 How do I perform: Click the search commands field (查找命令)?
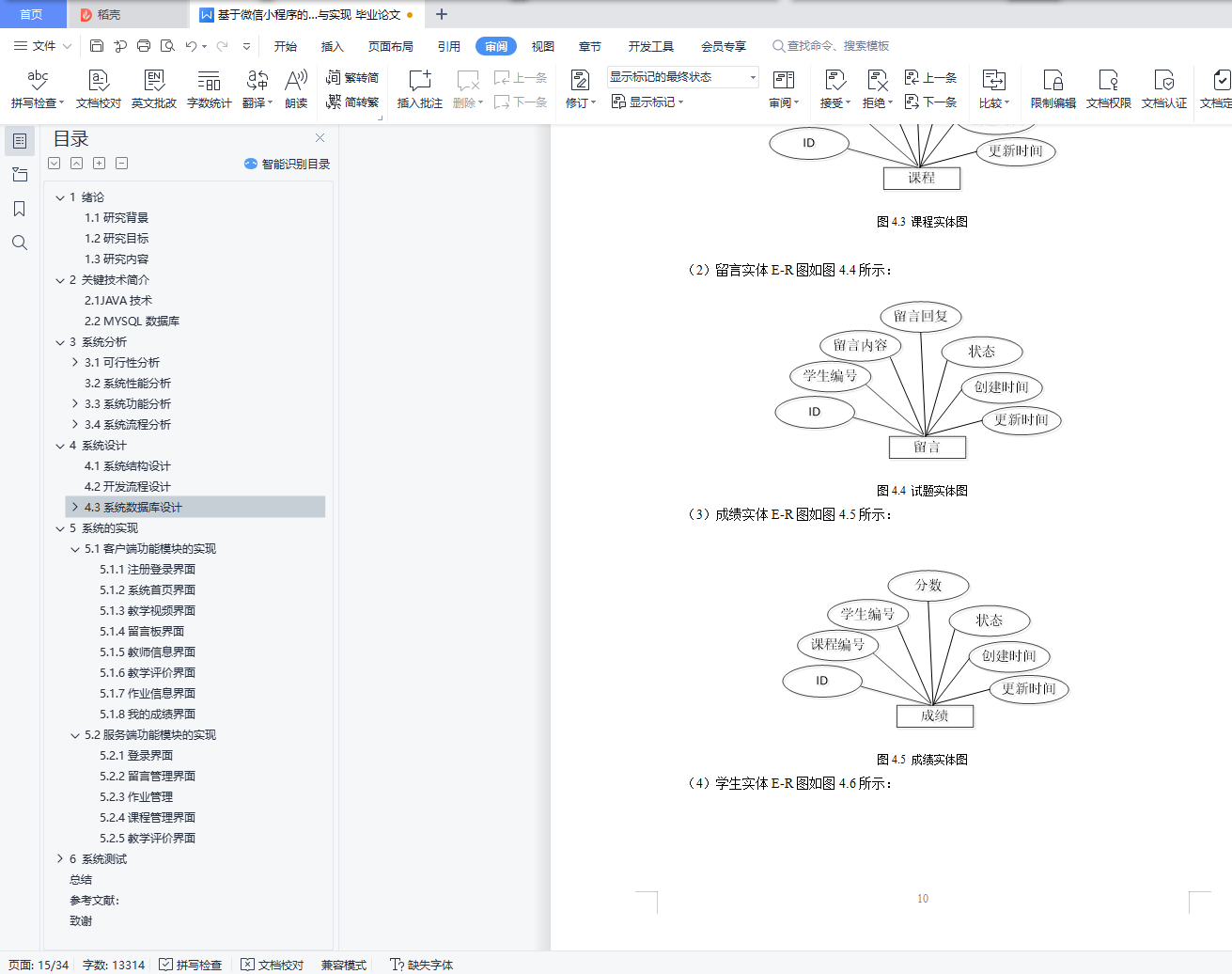(x=831, y=46)
